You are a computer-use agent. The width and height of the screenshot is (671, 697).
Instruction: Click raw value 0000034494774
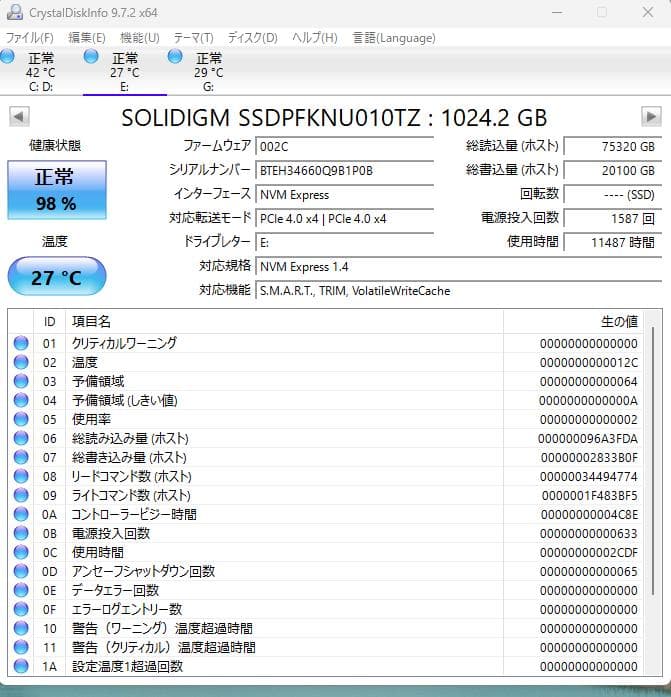click(x=589, y=477)
